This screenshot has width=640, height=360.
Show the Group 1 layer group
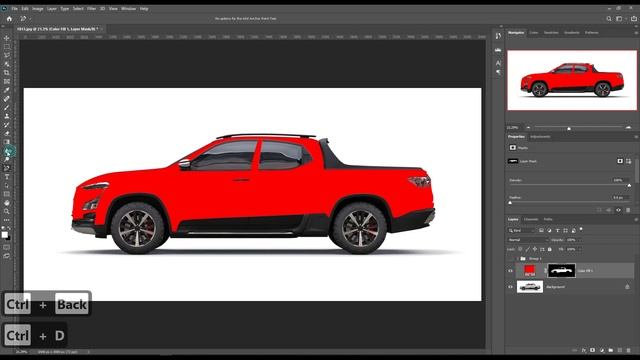pos(510,258)
